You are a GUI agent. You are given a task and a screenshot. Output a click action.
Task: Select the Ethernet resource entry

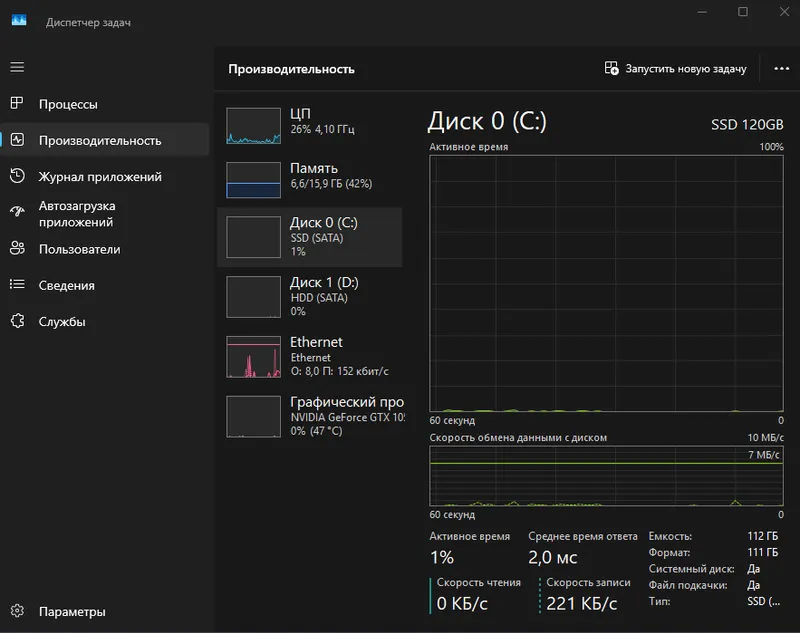(310, 356)
